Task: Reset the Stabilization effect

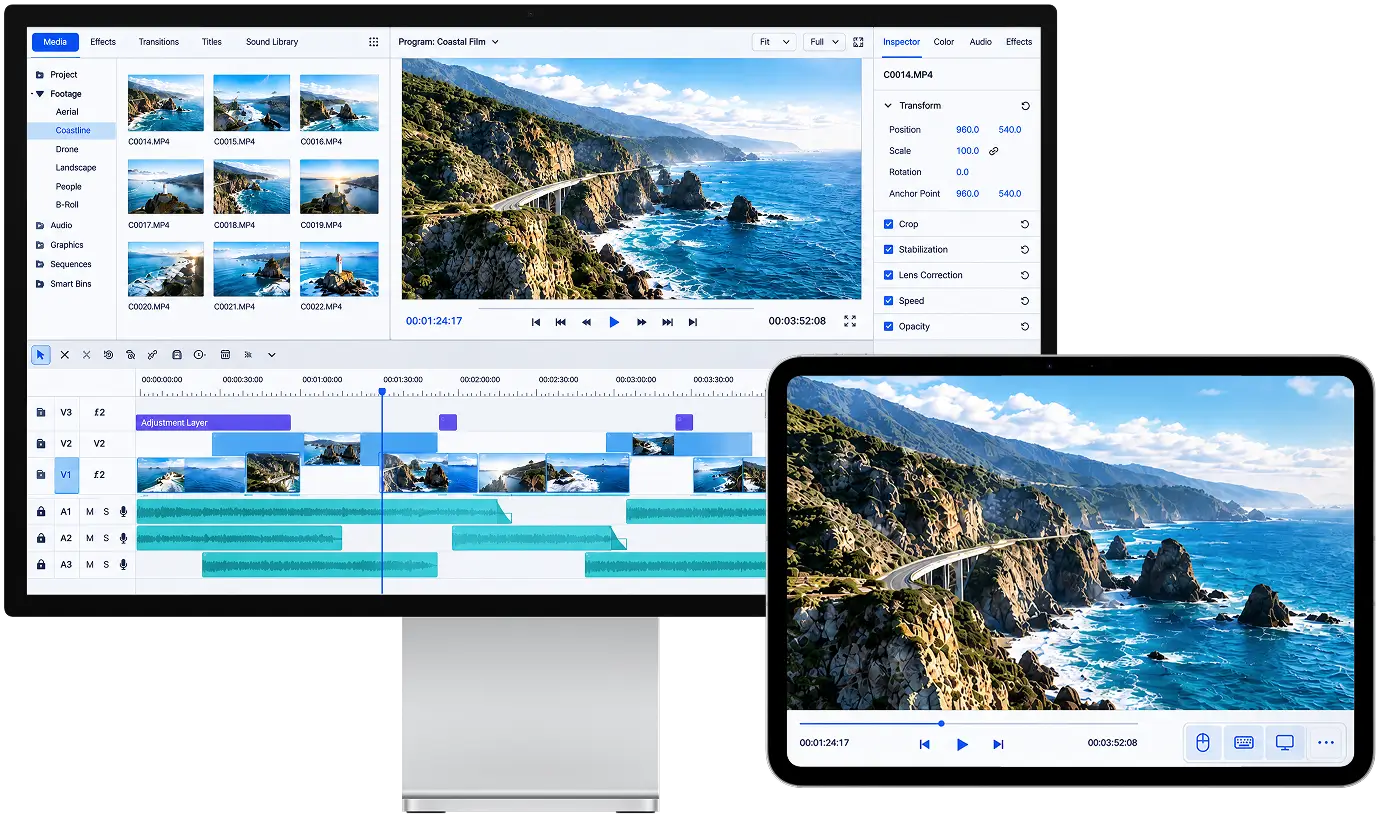Action: click(x=1025, y=250)
